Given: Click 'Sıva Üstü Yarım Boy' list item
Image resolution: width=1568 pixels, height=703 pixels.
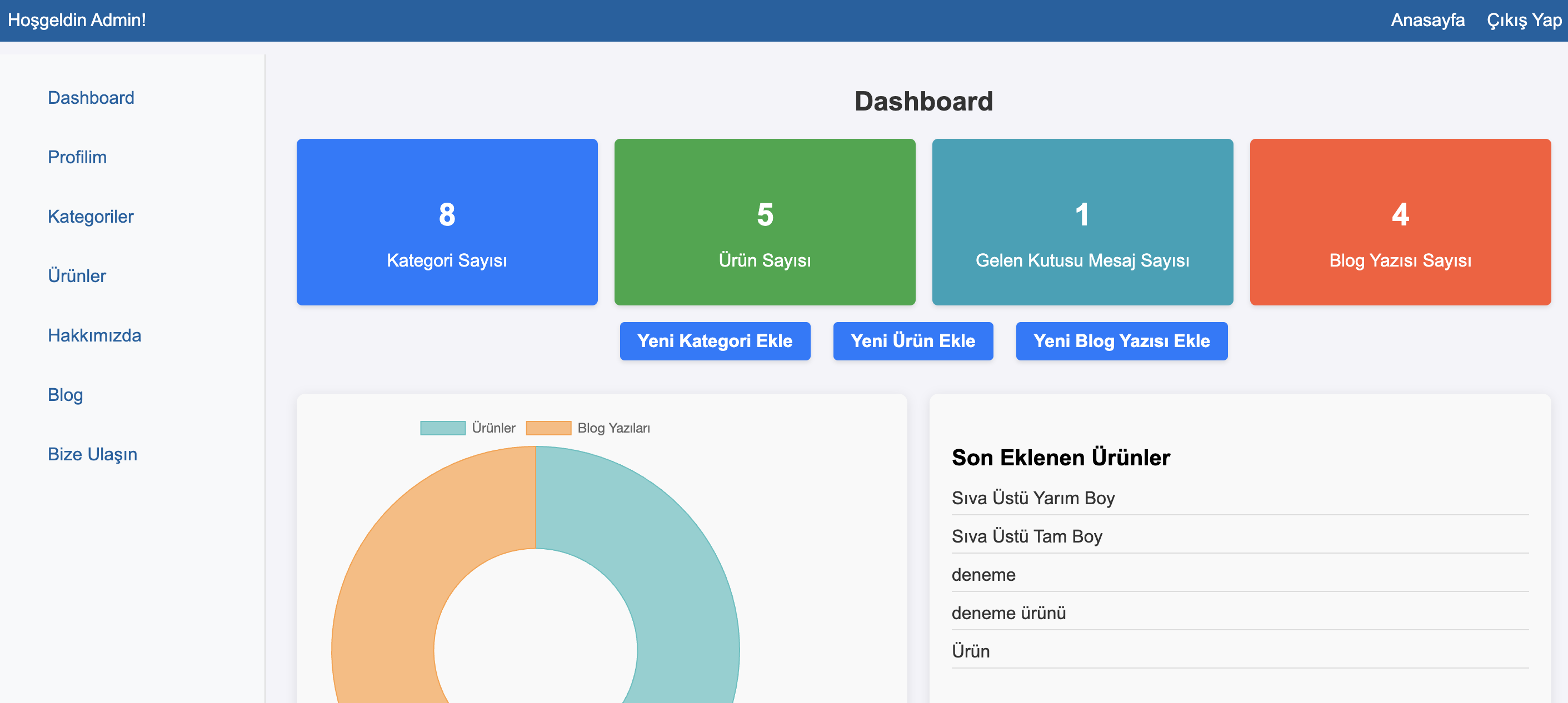Looking at the screenshot, I should coord(1240,498).
